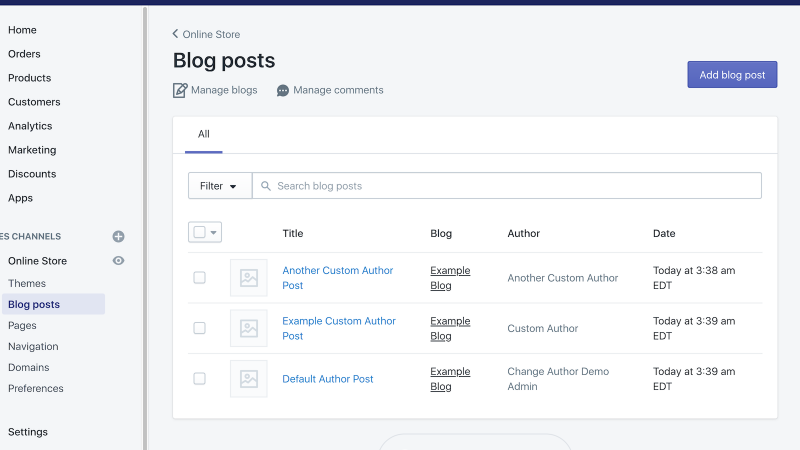
Task: Click the Manage blogs link
Action: coord(224,90)
